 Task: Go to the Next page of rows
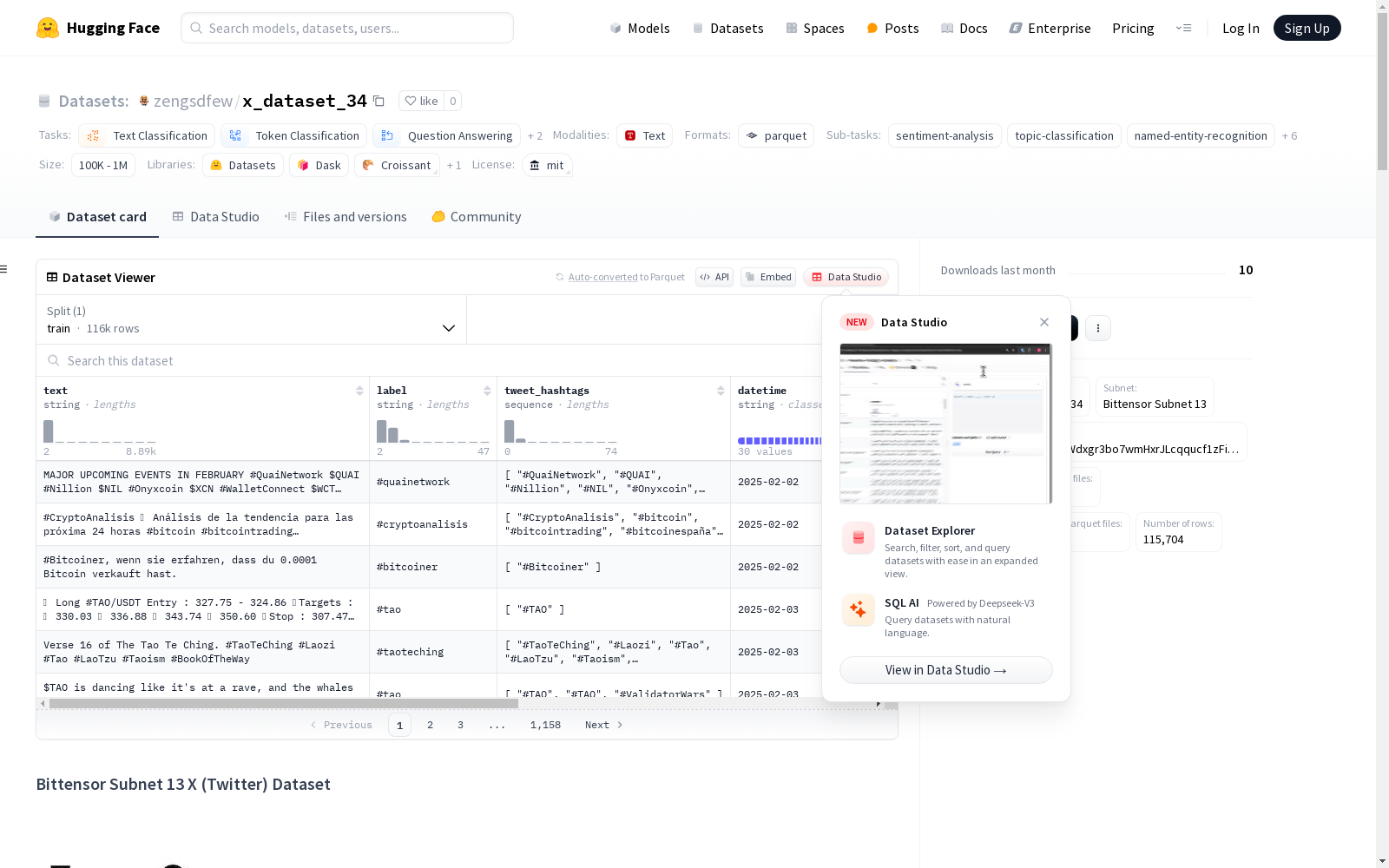tap(603, 725)
